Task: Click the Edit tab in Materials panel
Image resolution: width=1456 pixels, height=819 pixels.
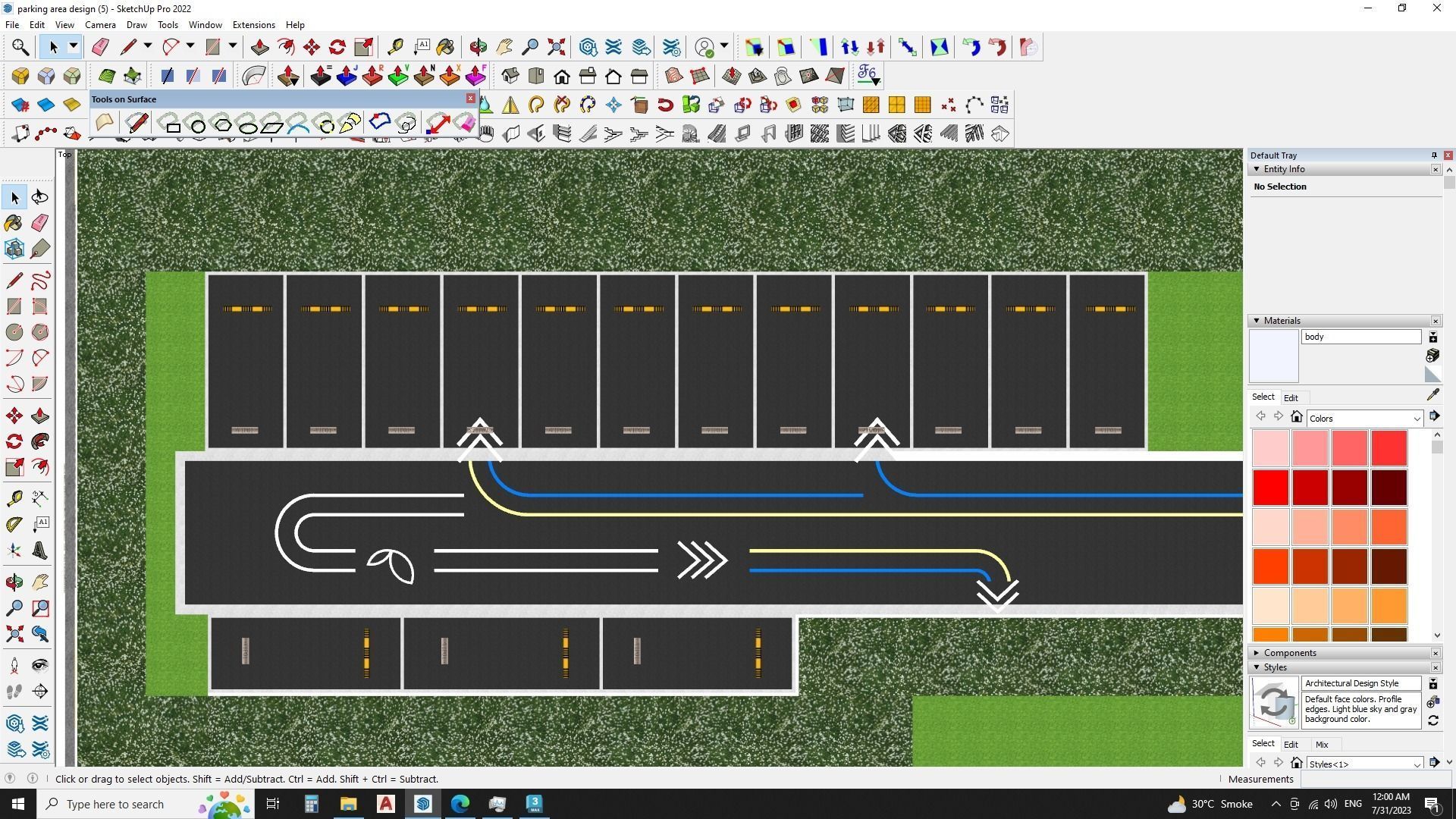Action: click(x=1291, y=398)
